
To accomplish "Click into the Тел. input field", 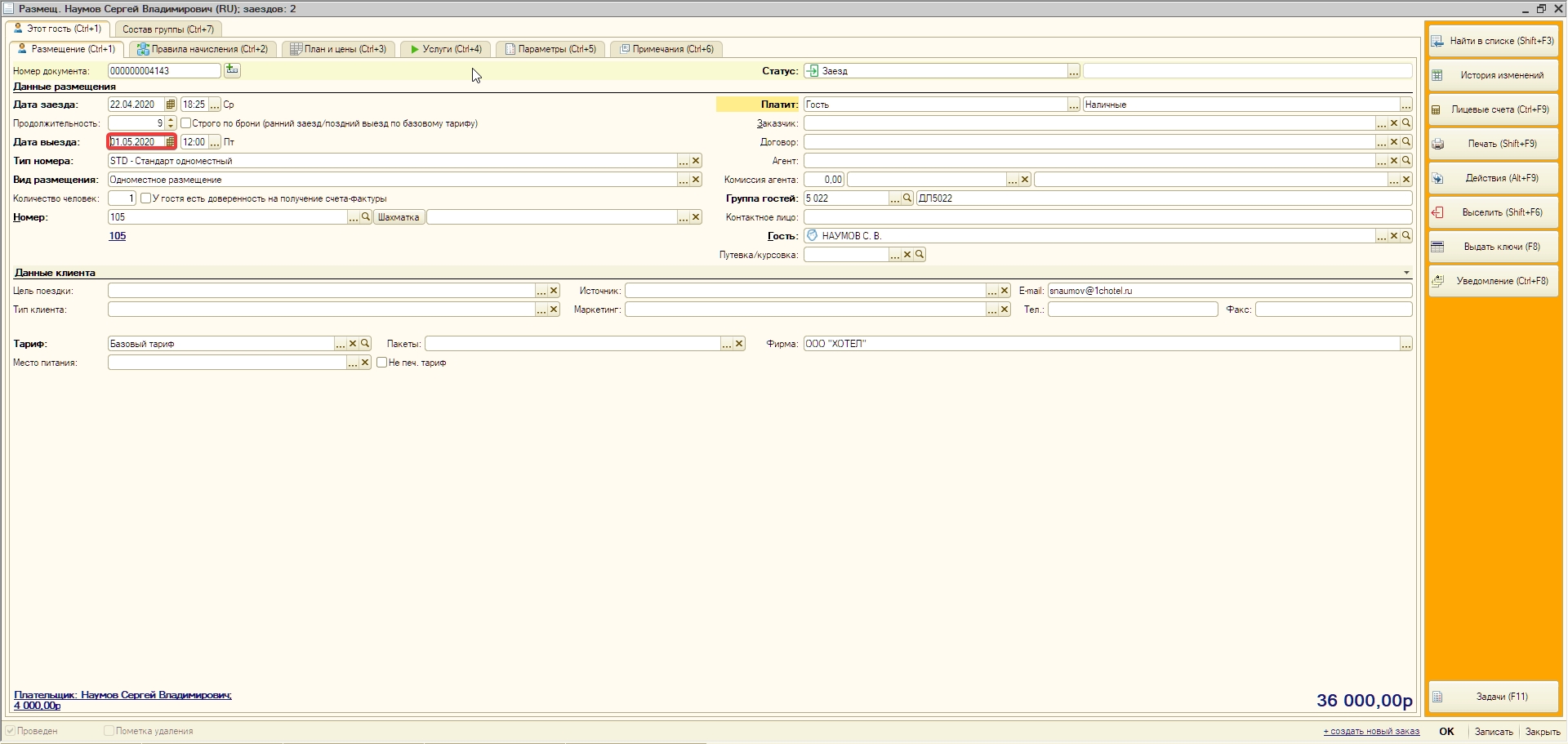I will (x=1133, y=310).
